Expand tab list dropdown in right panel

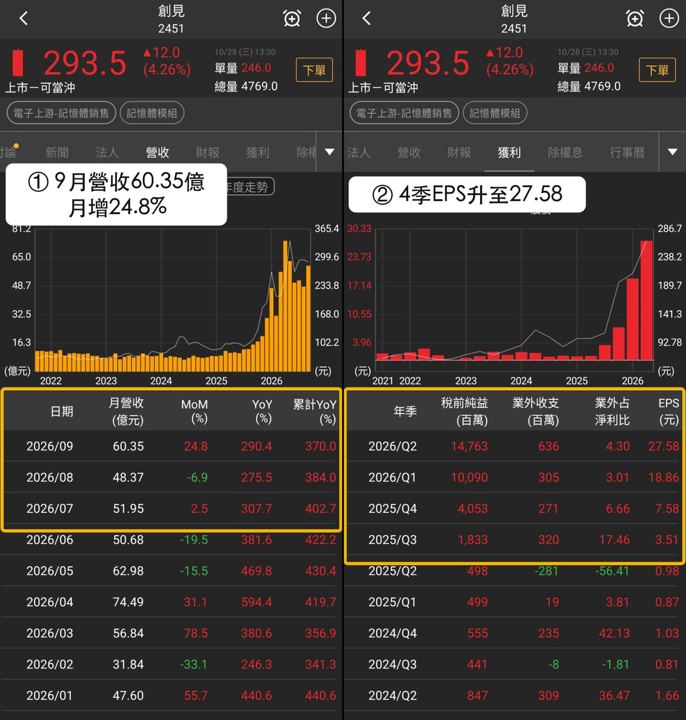click(x=672, y=152)
